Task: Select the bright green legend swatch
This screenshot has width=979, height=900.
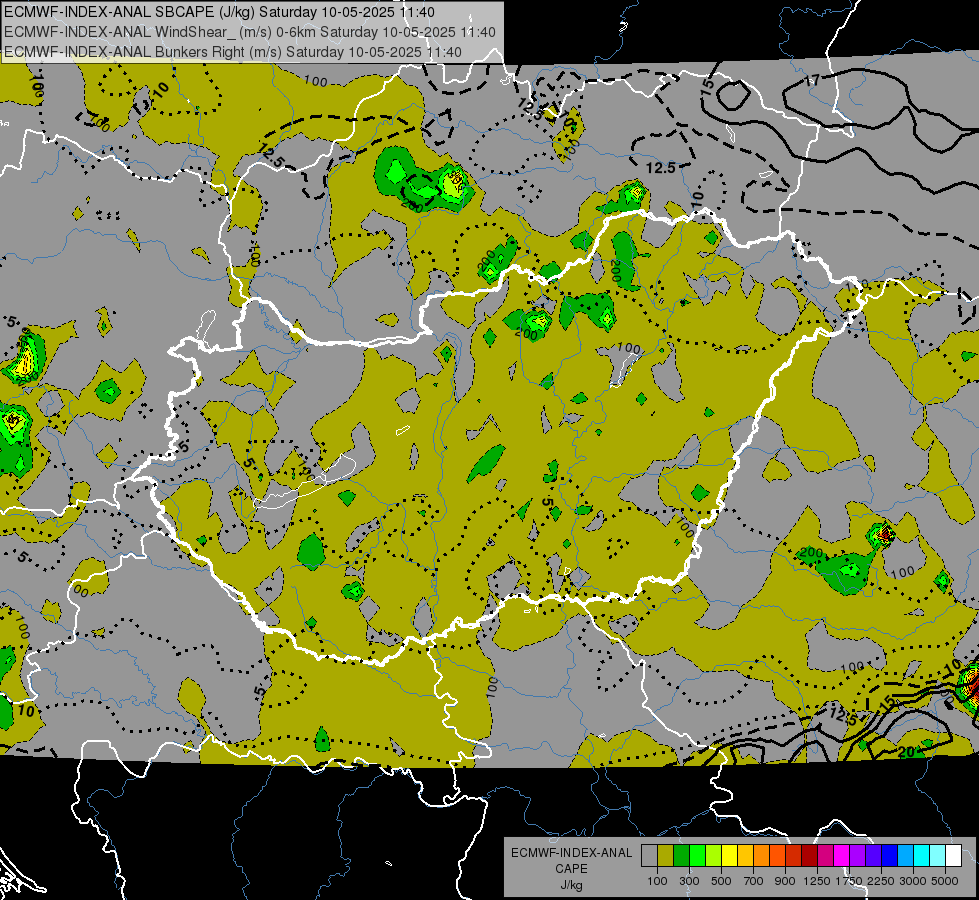Action: tap(697, 855)
